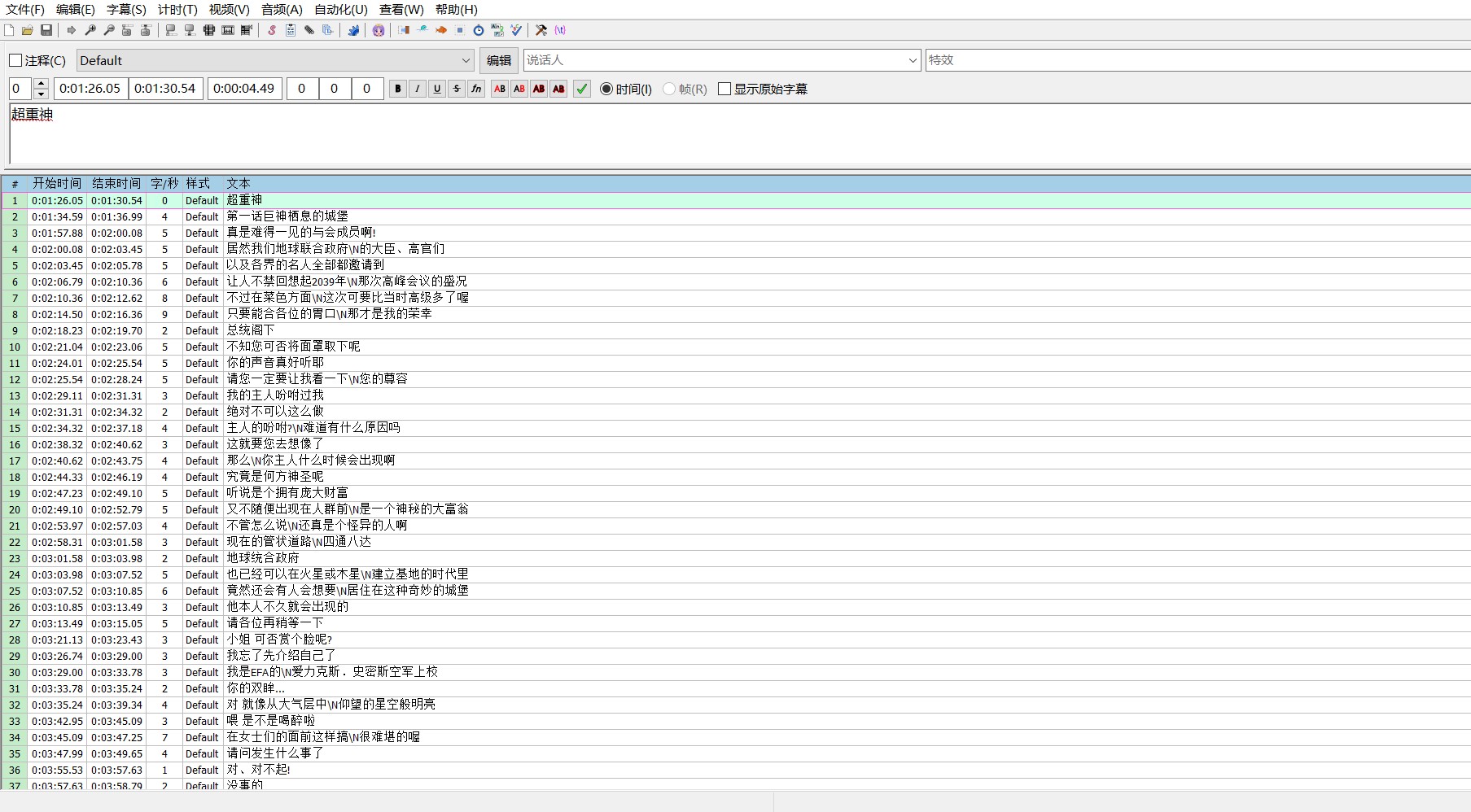Open Translation Assistant fish icon
Image resolution: width=1471 pixels, height=812 pixels.
[x=441, y=30]
